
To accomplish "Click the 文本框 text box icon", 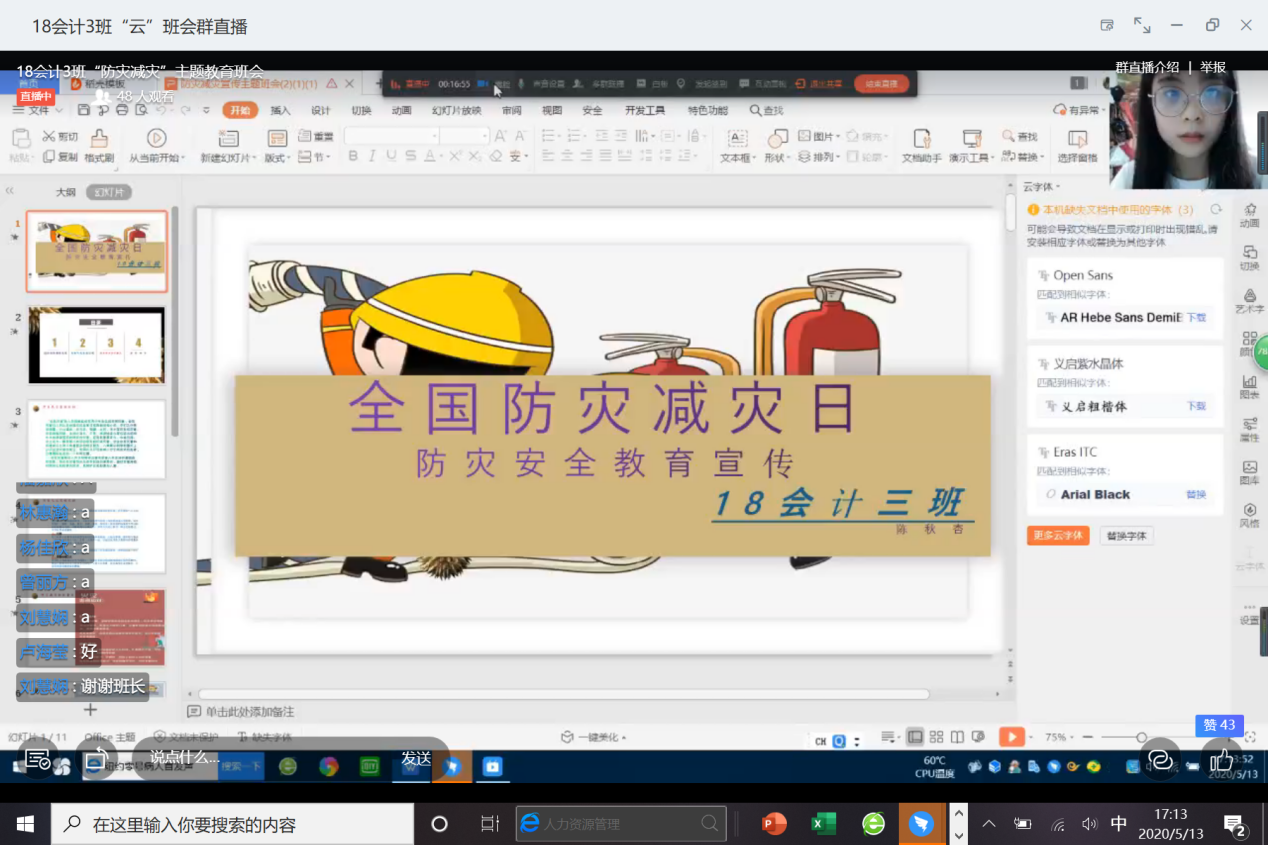I will tap(737, 138).
